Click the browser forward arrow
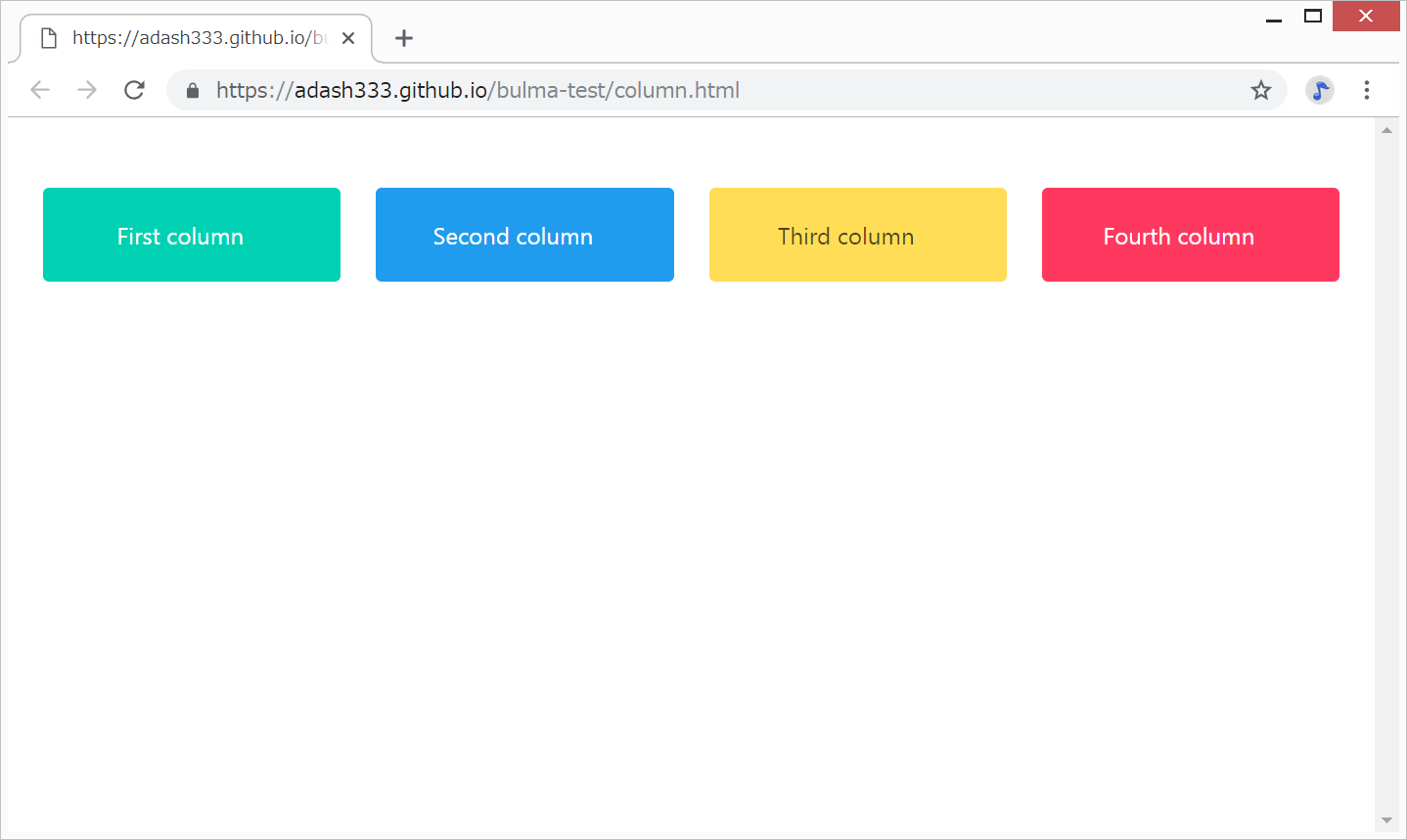 click(87, 90)
